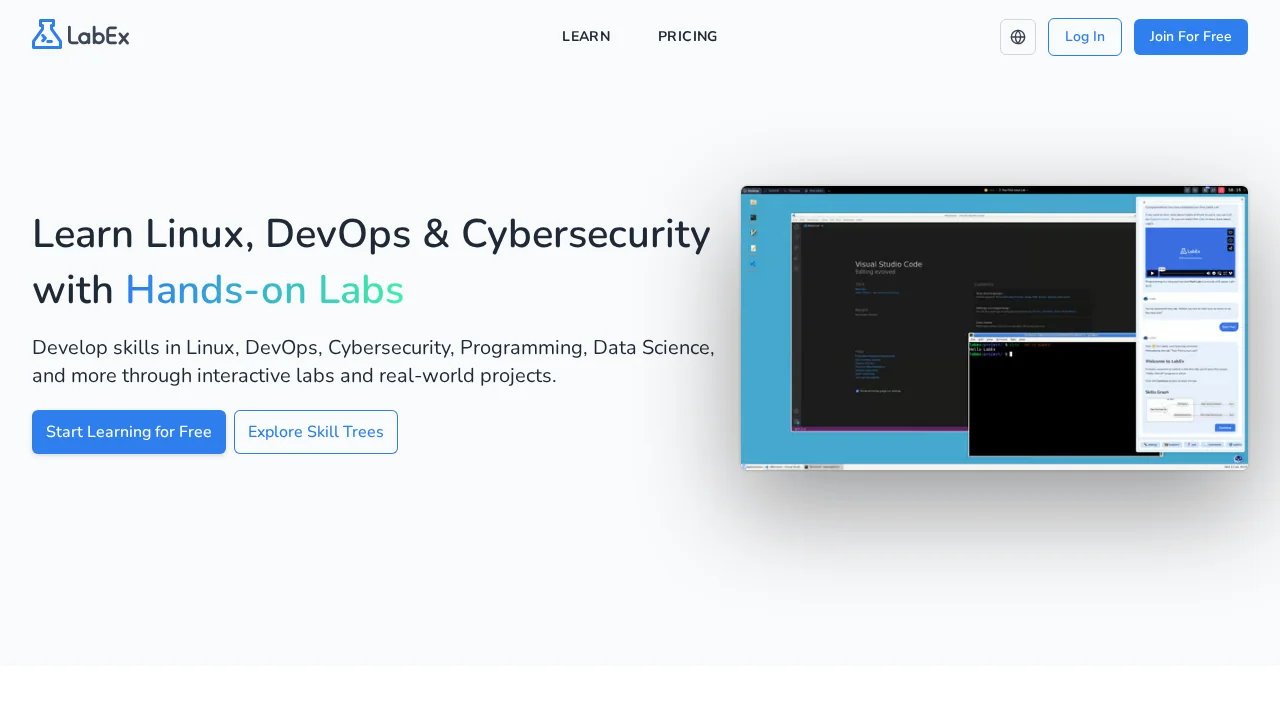Open the window list dropdown in the desktop top bar

[x=828, y=190]
